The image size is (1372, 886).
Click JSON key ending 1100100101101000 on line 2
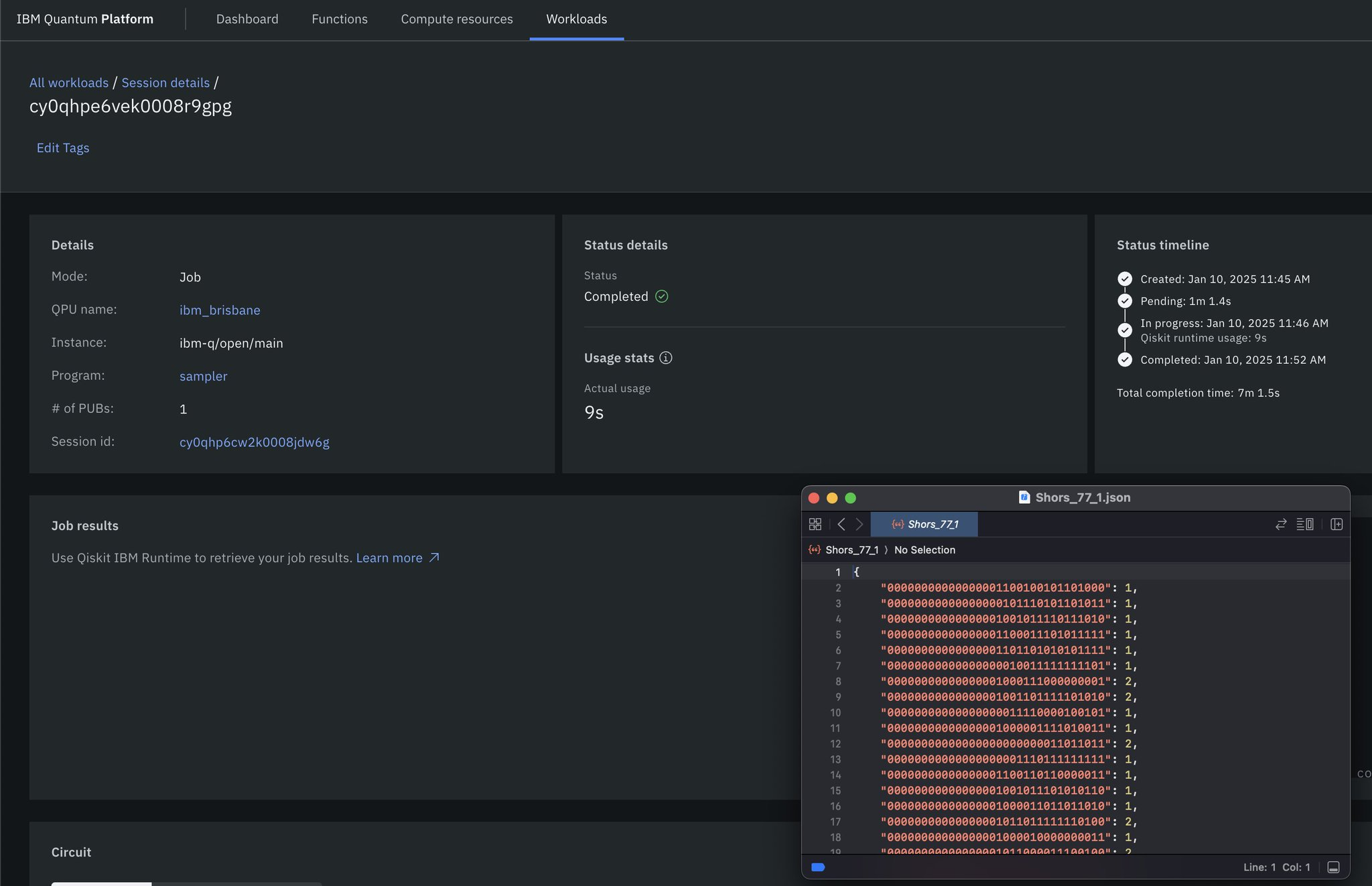(x=996, y=588)
